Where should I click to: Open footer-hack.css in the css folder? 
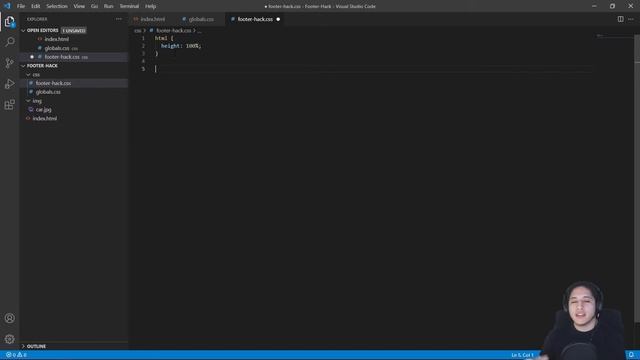point(53,83)
